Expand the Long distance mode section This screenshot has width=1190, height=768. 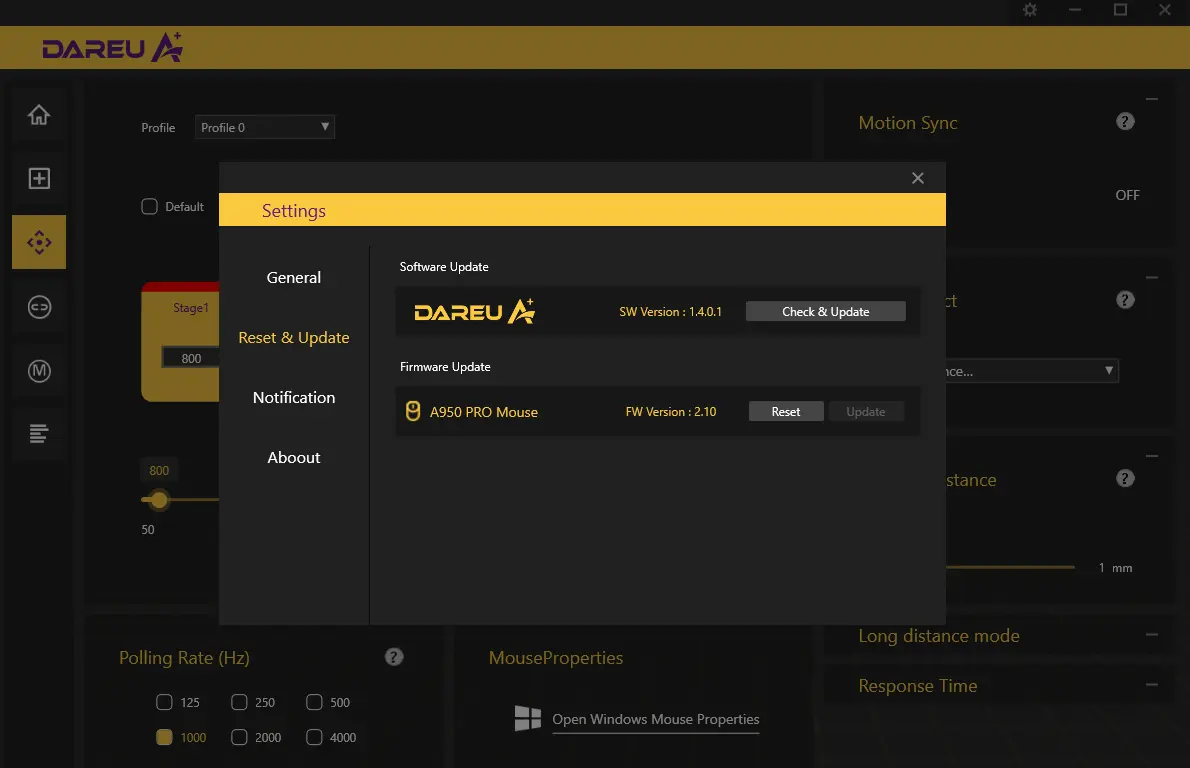pos(1151,634)
